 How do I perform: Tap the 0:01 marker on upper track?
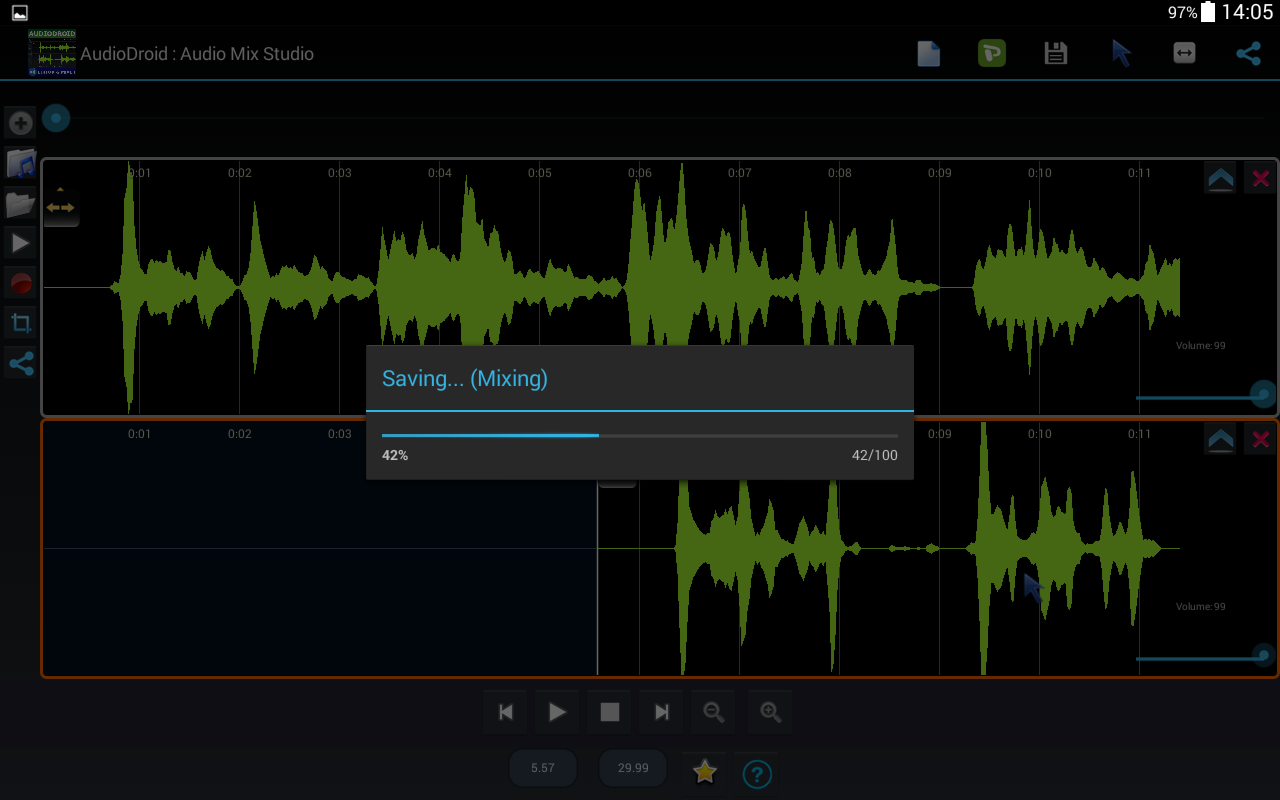[x=140, y=173]
